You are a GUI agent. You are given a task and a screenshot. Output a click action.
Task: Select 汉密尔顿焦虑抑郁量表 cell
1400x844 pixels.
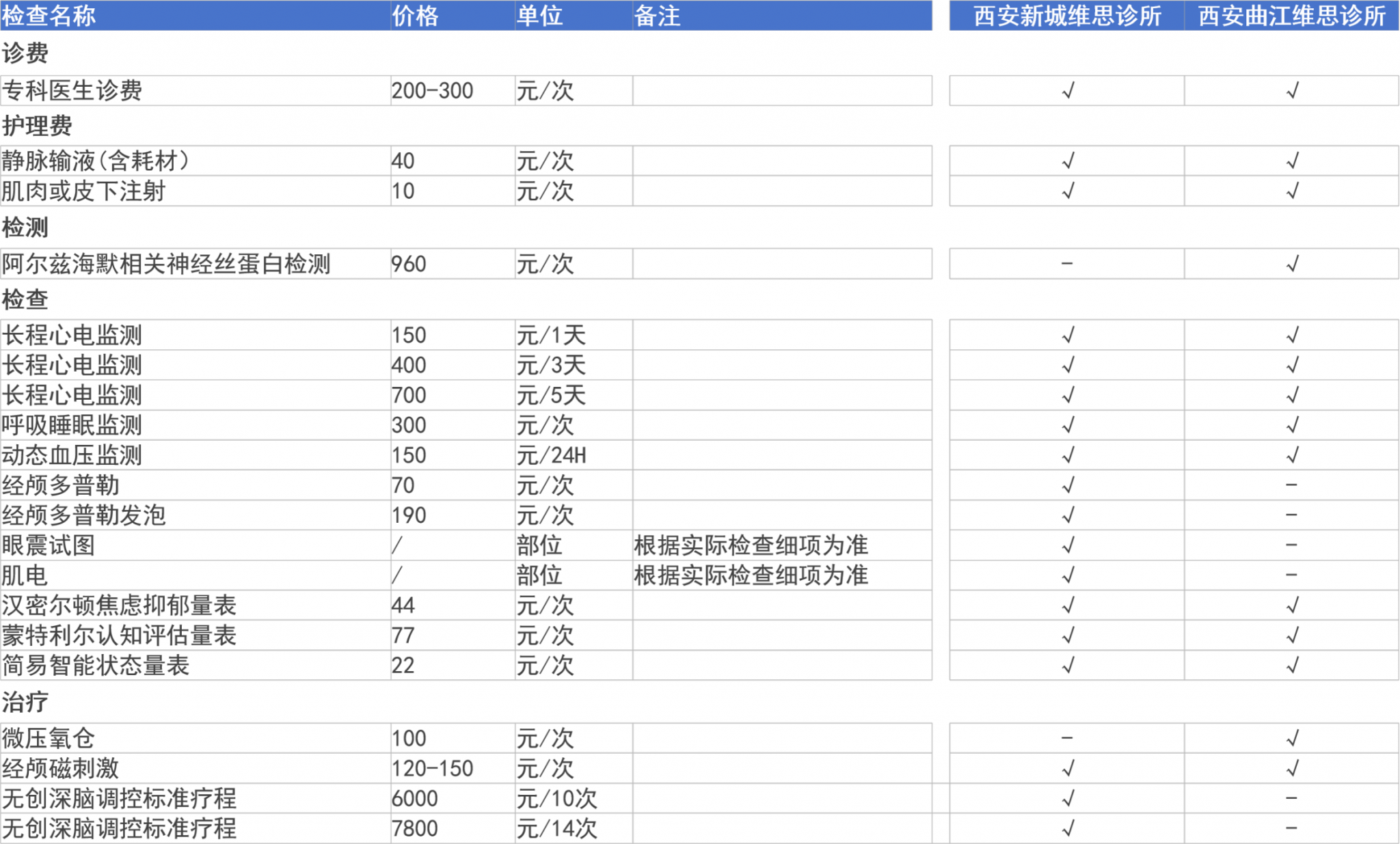click(196, 605)
